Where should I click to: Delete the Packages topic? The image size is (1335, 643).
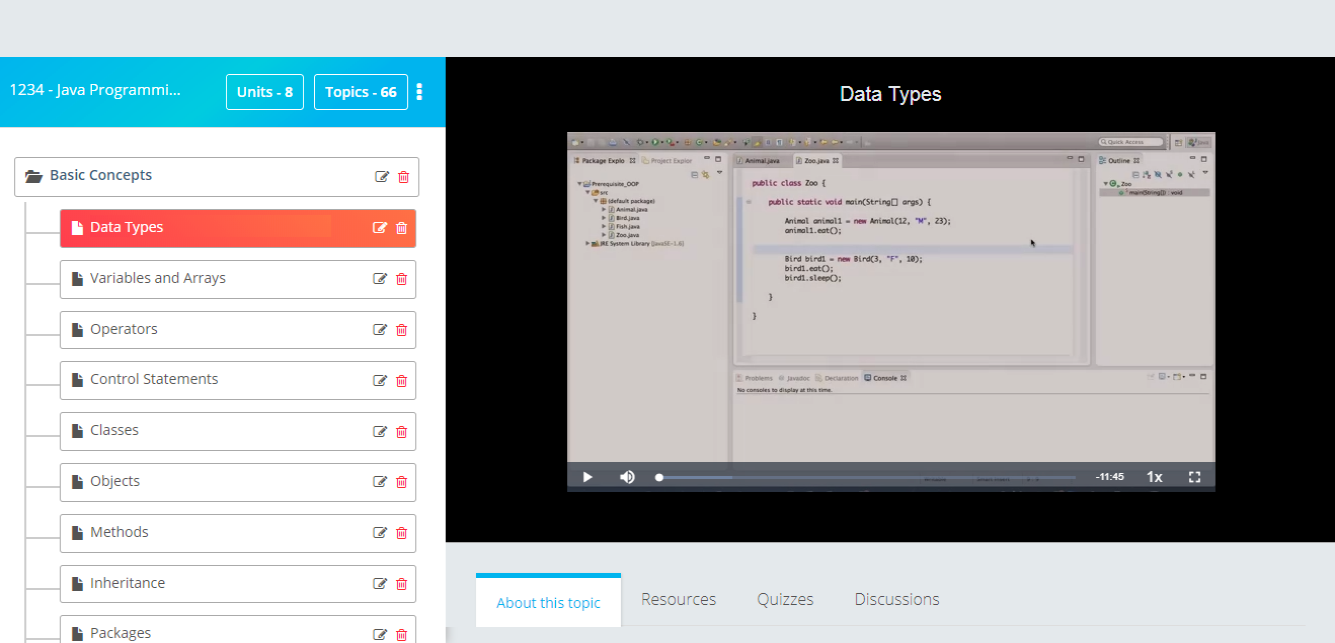(402, 634)
